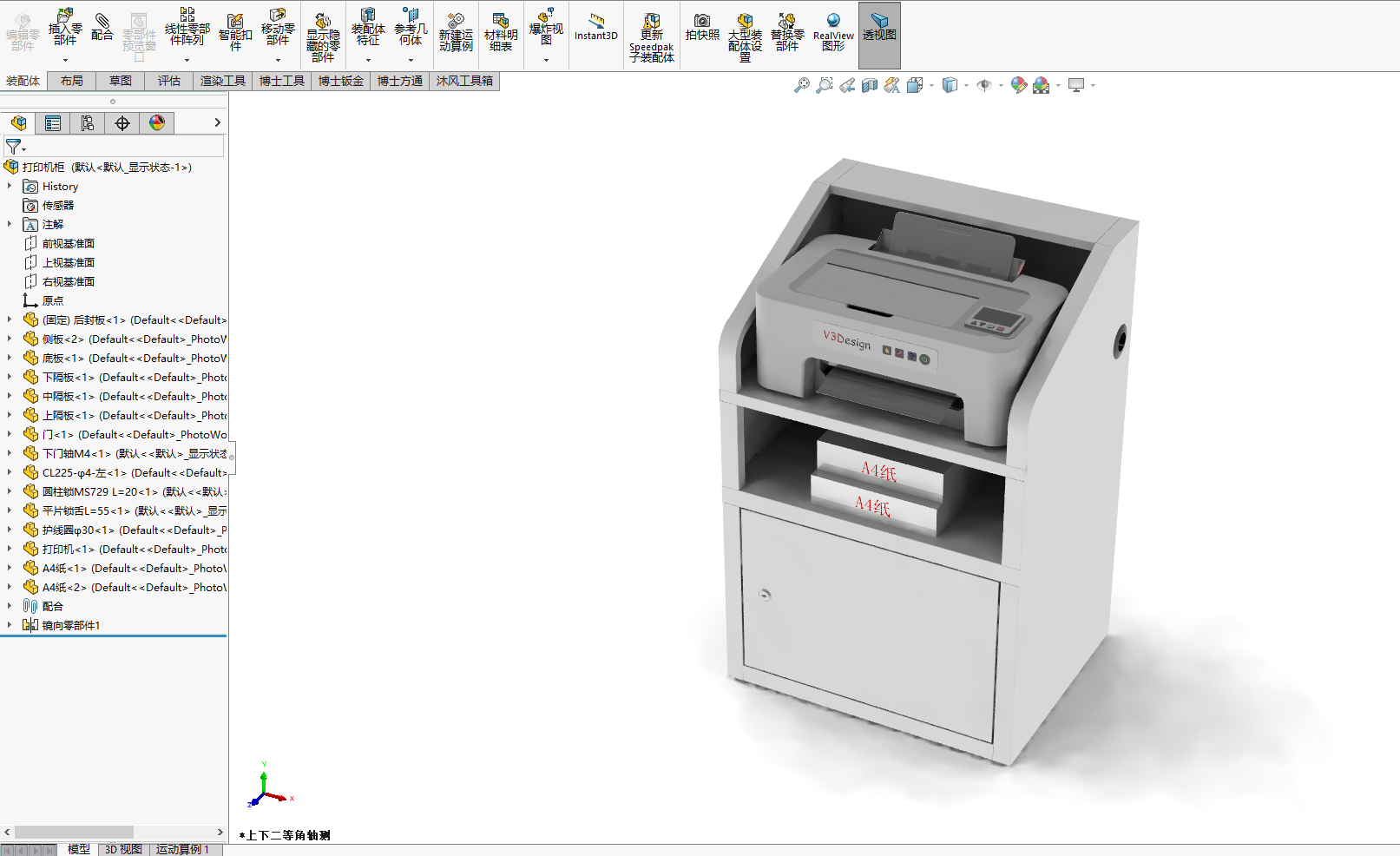The width and height of the screenshot is (1400, 856).
Task: Toggle RealView Graphics (RealView图形)
Action: 833,32
